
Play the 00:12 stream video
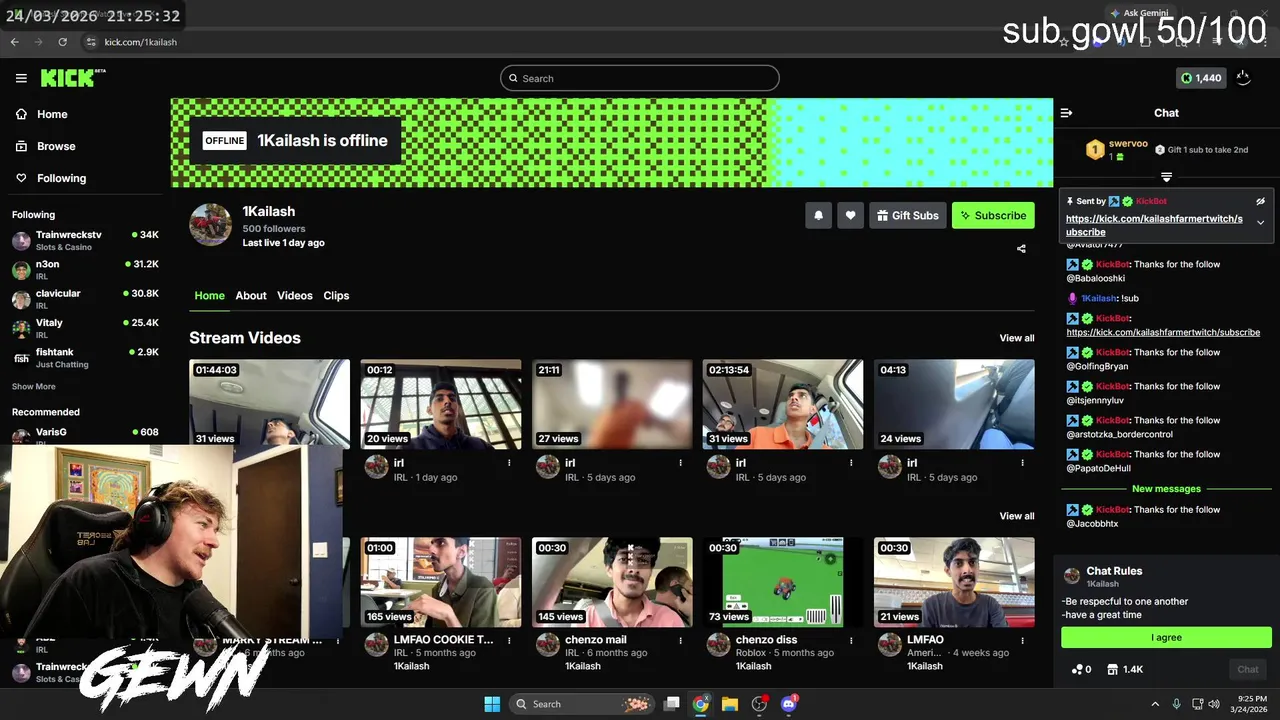pos(441,404)
